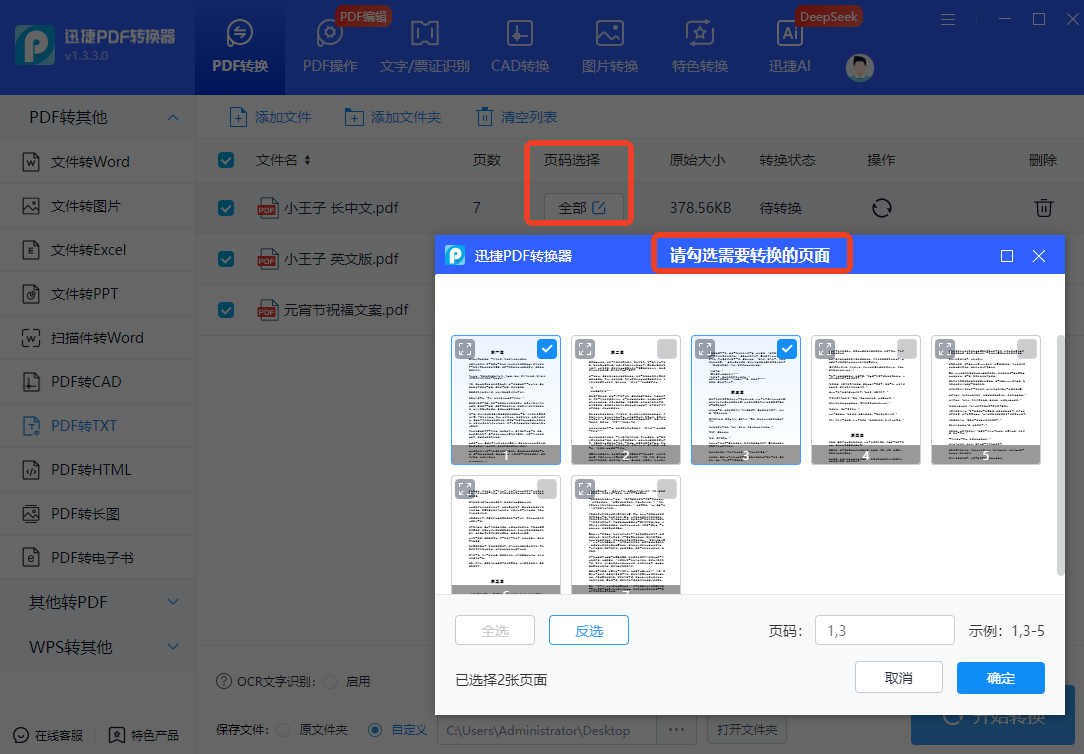Click the 全选 button
1084x754 pixels.
coord(495,630)
